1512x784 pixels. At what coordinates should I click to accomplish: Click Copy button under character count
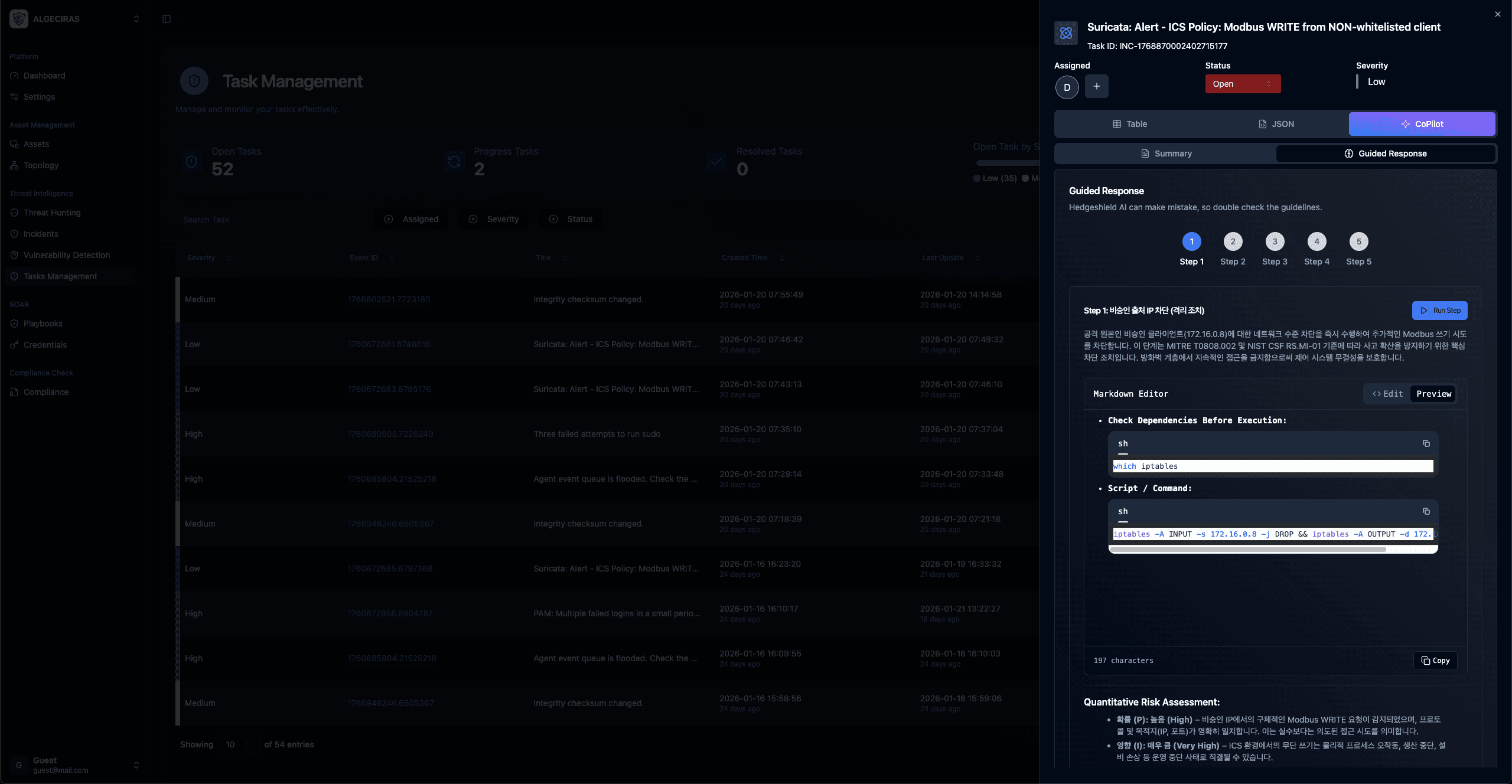[1435, 661]
